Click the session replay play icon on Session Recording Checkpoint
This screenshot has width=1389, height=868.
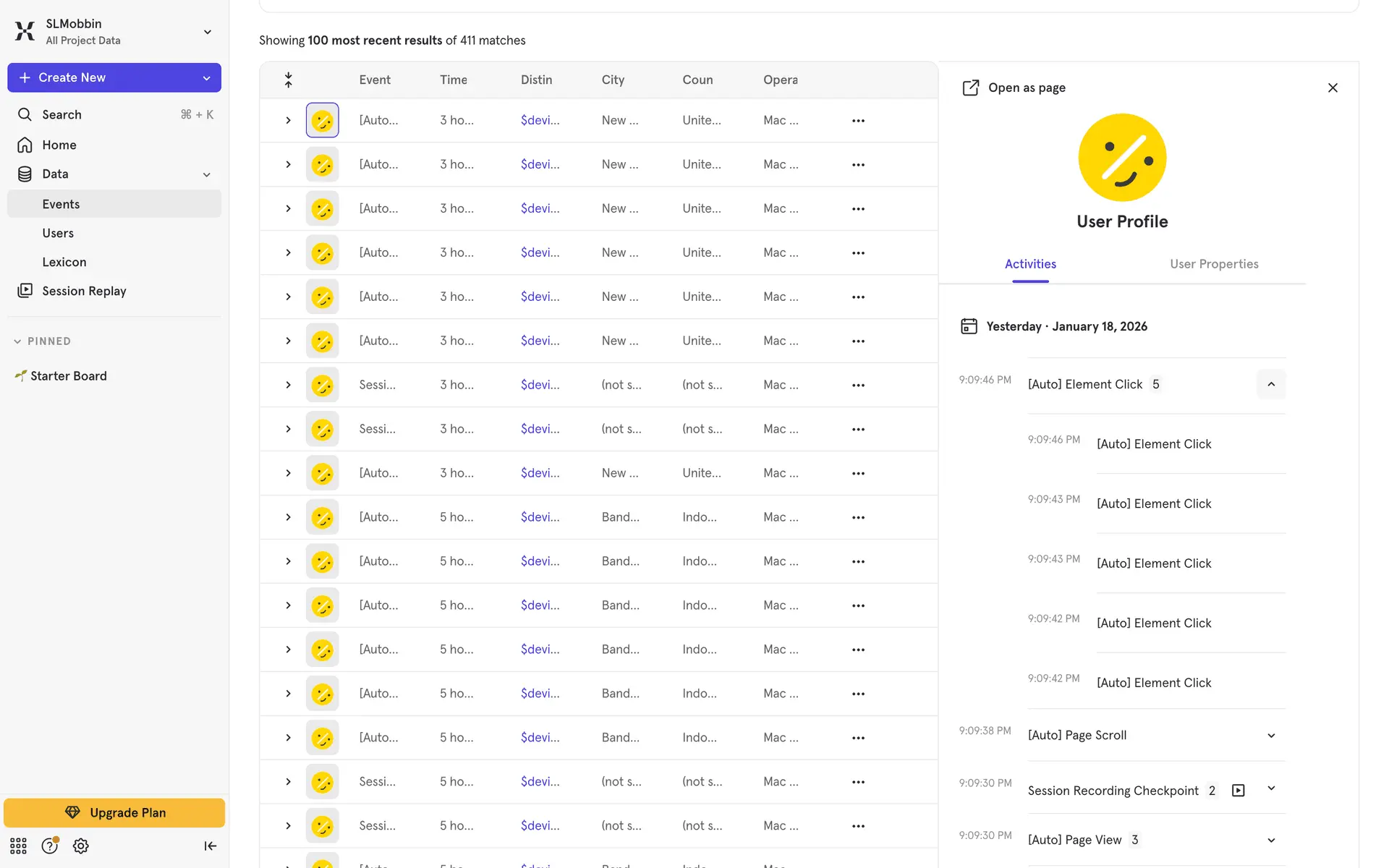point(1238,791)
